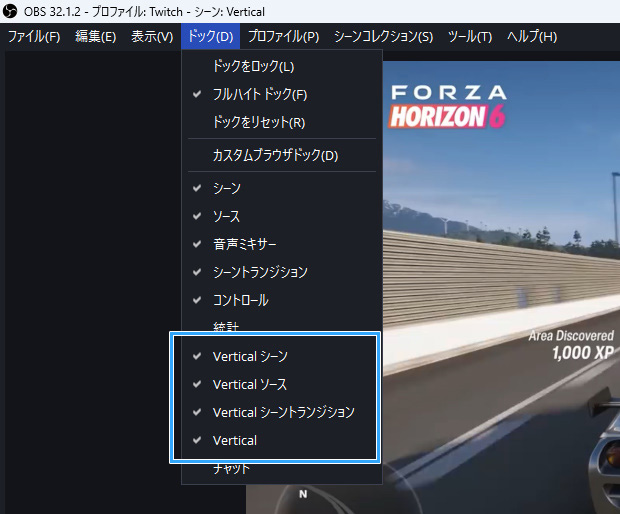Toggle the ソース dock visibility
The width and height of the screenshot is (620, 514).
pos(282,216)
